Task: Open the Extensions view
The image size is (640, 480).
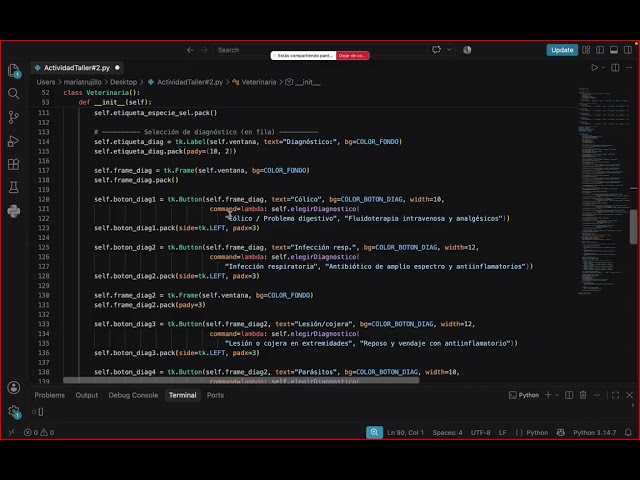Action: (x=13, y=164)
